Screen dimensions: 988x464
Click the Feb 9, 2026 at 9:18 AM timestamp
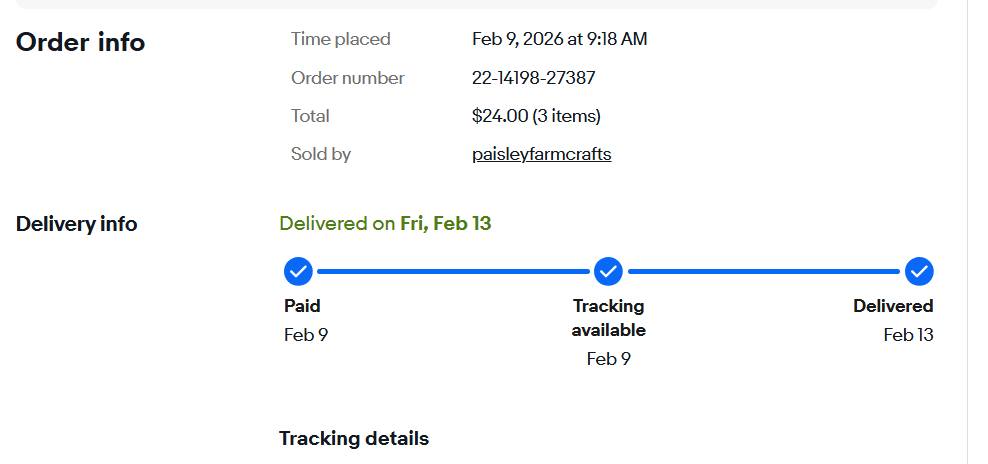[559, 39]
